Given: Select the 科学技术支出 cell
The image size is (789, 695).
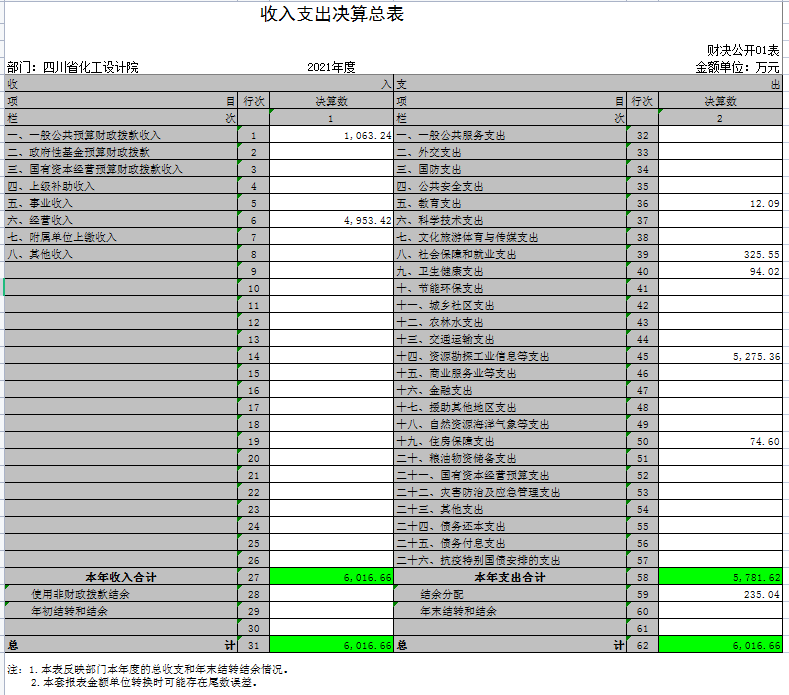Looking at the screenshot, I should tap(510, 220).
